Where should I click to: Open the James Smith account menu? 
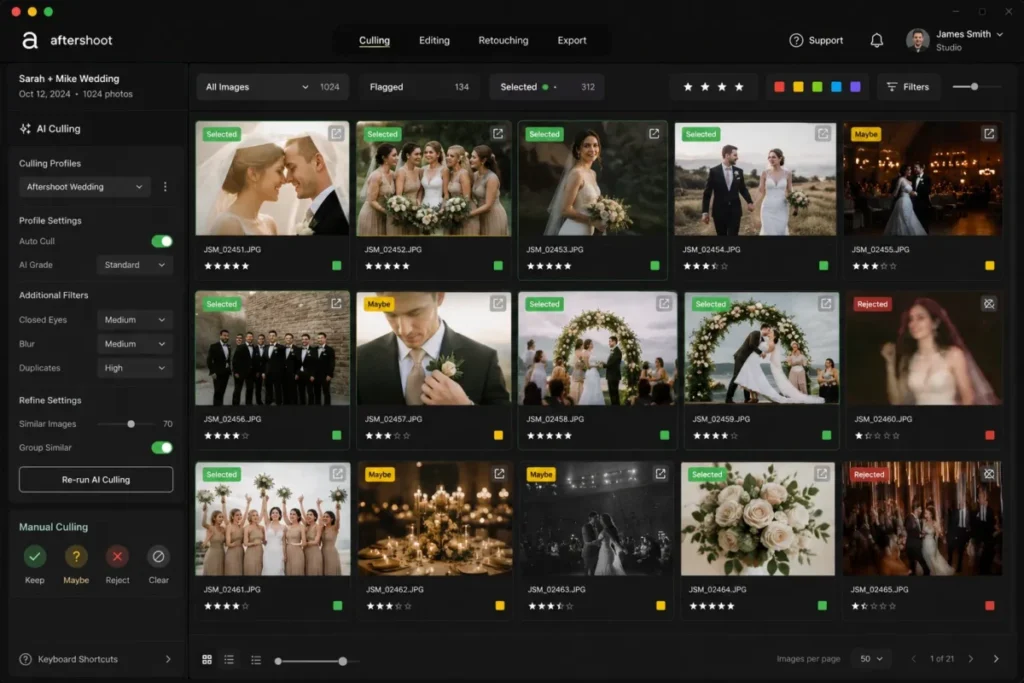coord(954,40)
